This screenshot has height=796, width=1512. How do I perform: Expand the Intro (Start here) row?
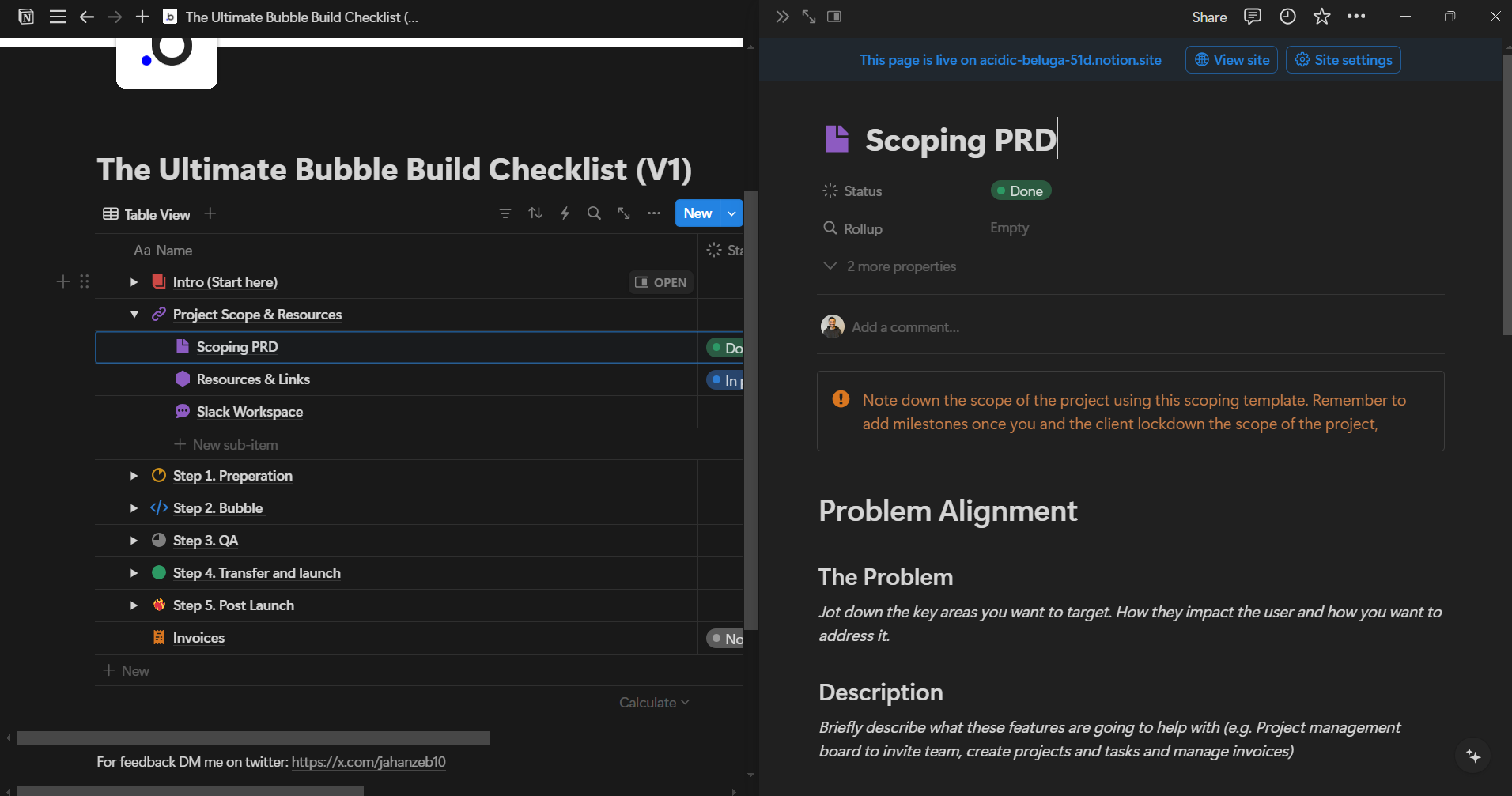(134, 282)
